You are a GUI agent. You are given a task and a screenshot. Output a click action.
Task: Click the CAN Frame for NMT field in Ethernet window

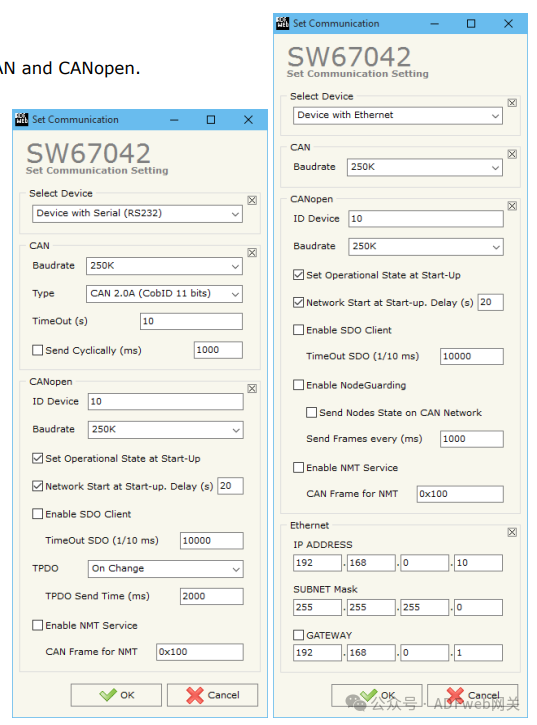tap(460, 494)
